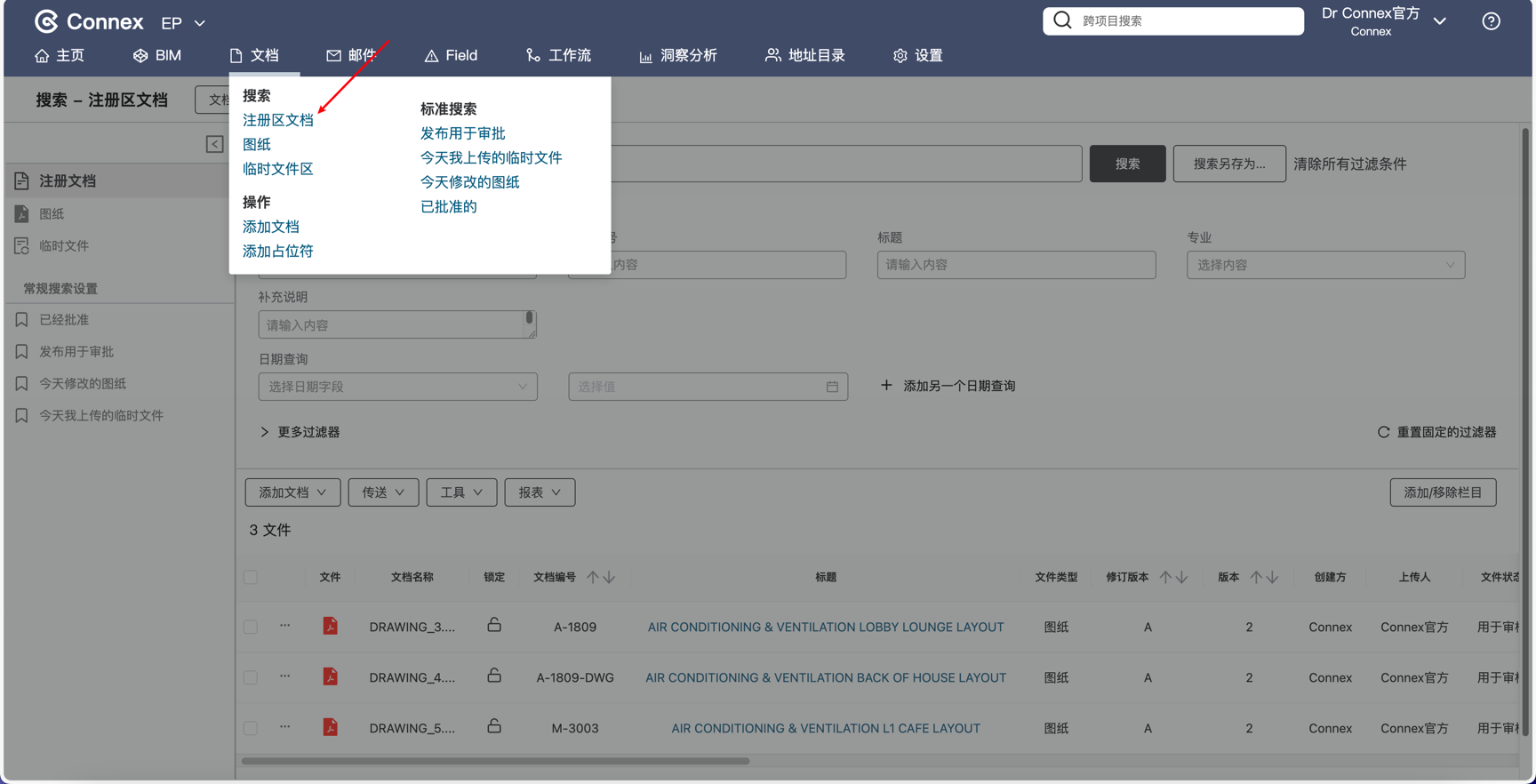This screenshot has height=784, width=1536.
Task: Collapse the left sidebar panel
Action: [x=214, y=144]
